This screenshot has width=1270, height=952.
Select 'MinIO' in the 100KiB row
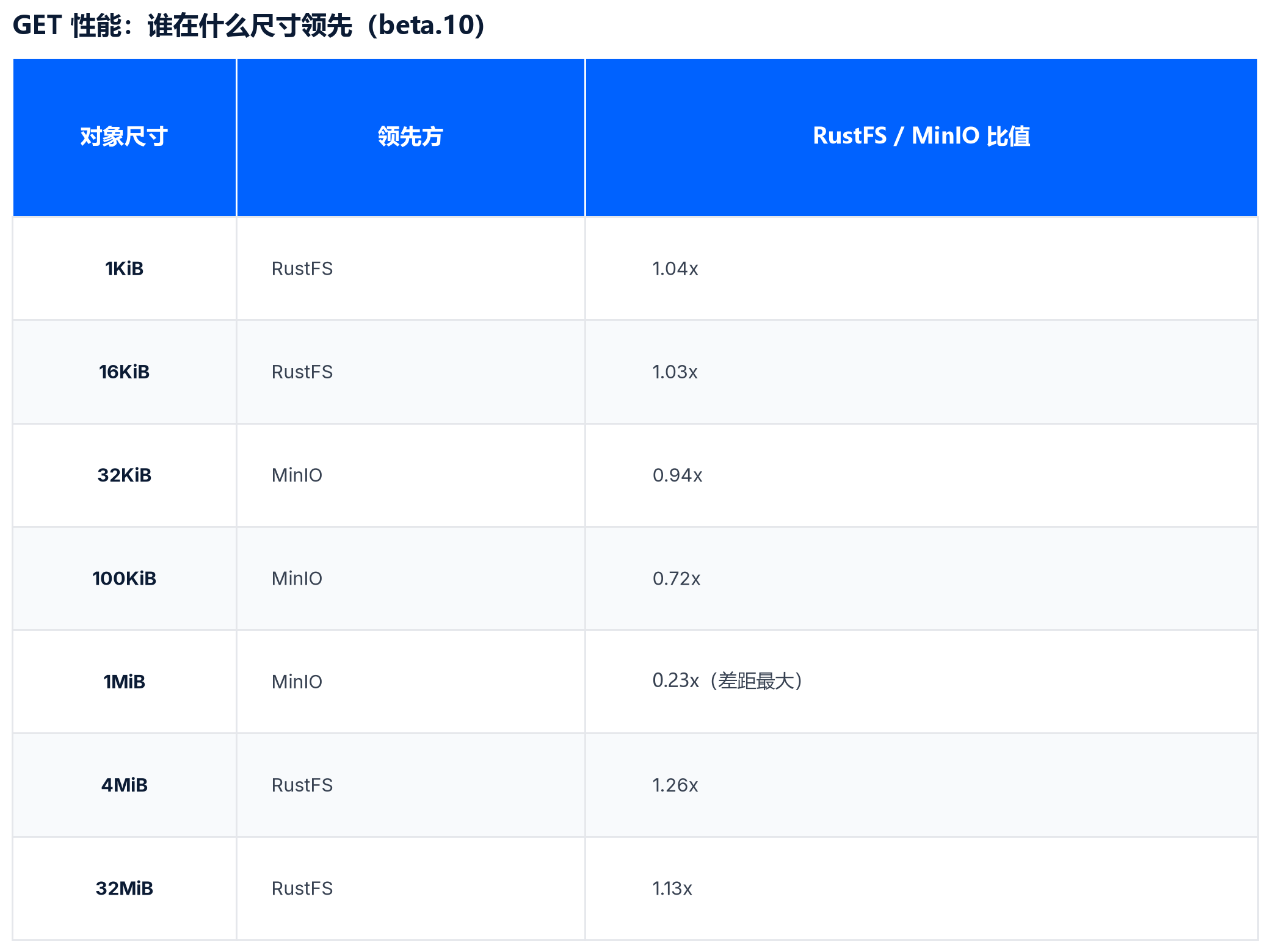(x=297, y=578)
